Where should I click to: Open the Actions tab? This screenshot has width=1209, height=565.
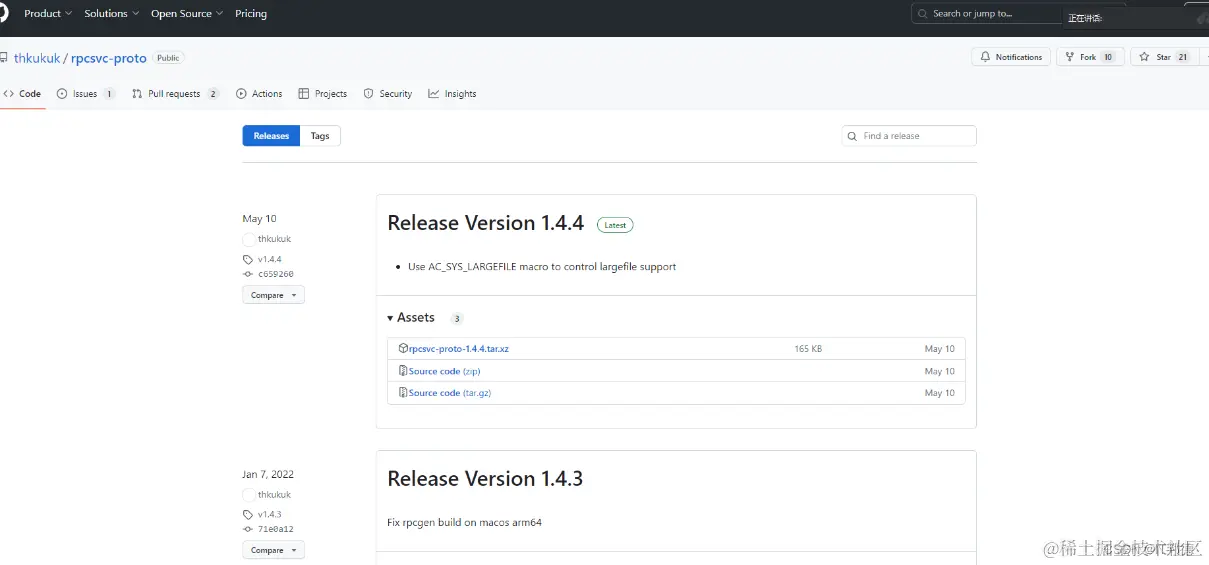tap(259, 94)
